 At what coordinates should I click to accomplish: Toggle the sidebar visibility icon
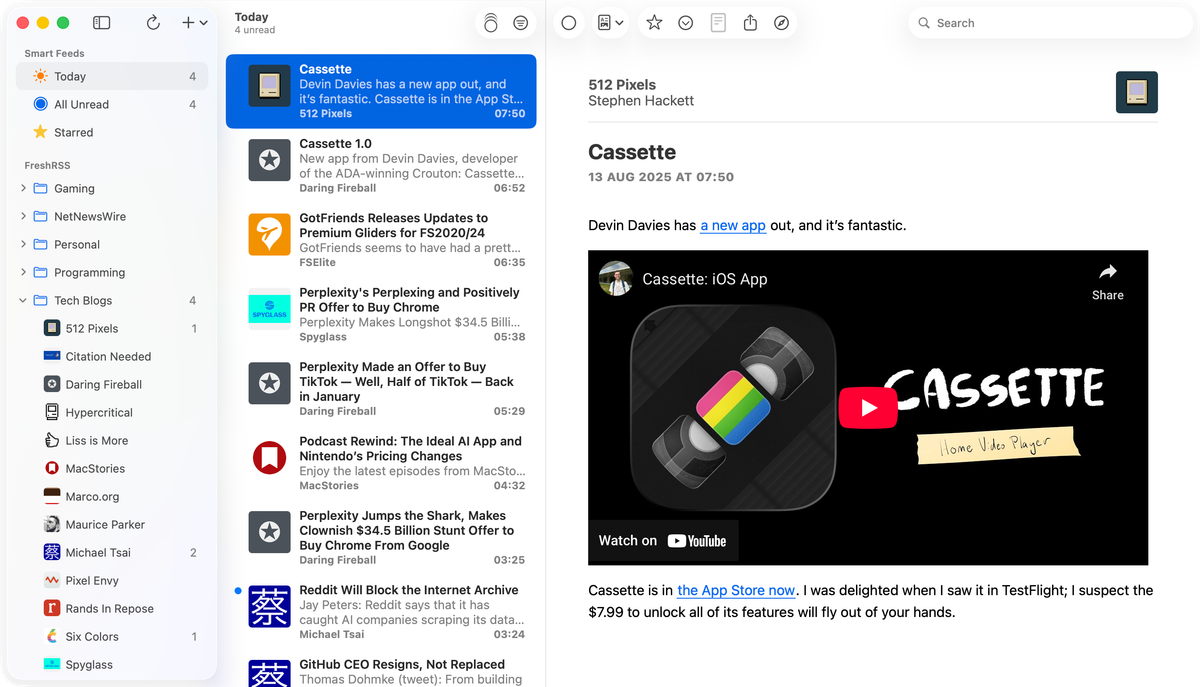click(101, 22)
